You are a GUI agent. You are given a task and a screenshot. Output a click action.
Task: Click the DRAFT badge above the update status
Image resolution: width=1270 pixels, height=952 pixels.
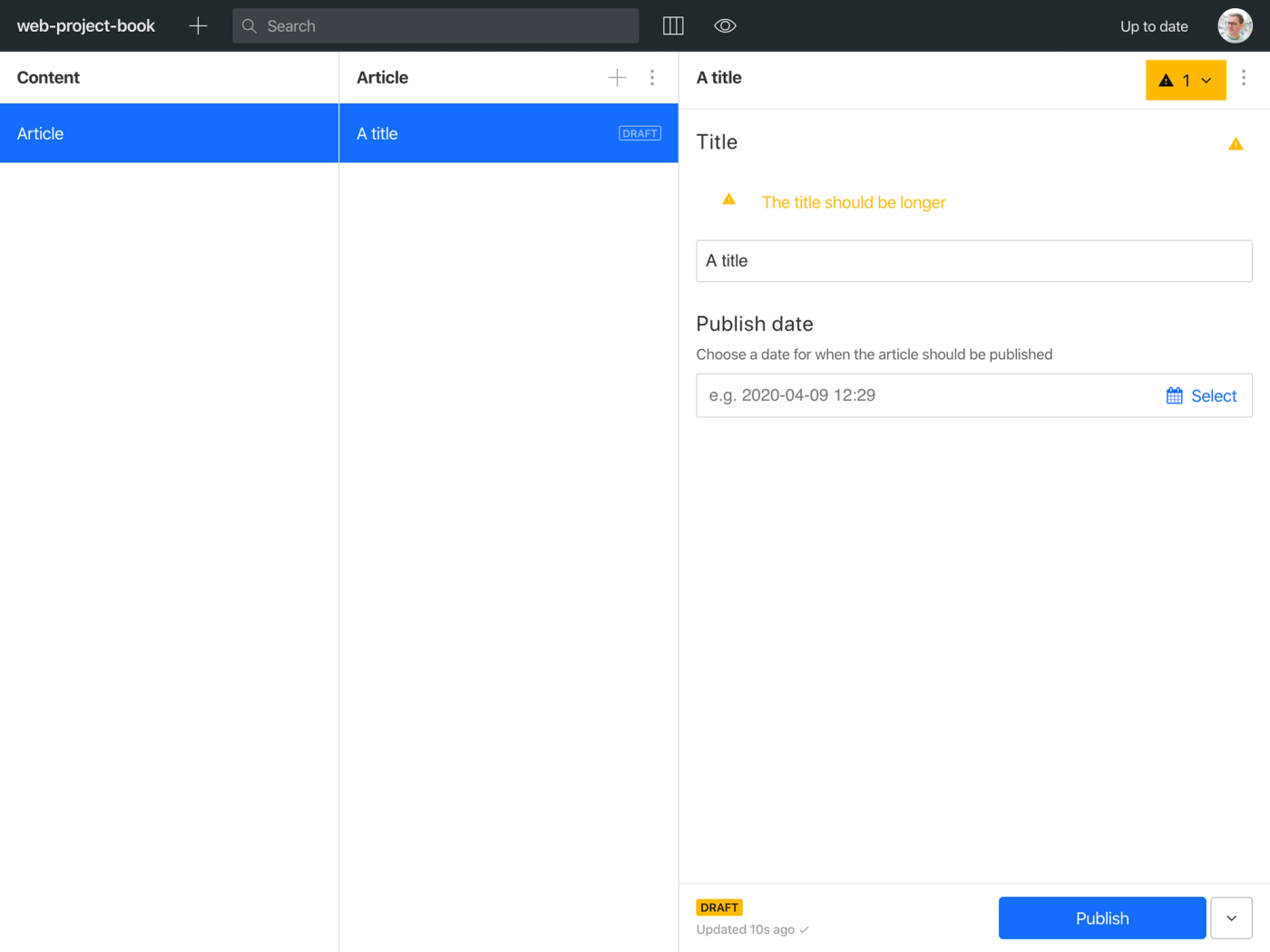tap(718, 907)
